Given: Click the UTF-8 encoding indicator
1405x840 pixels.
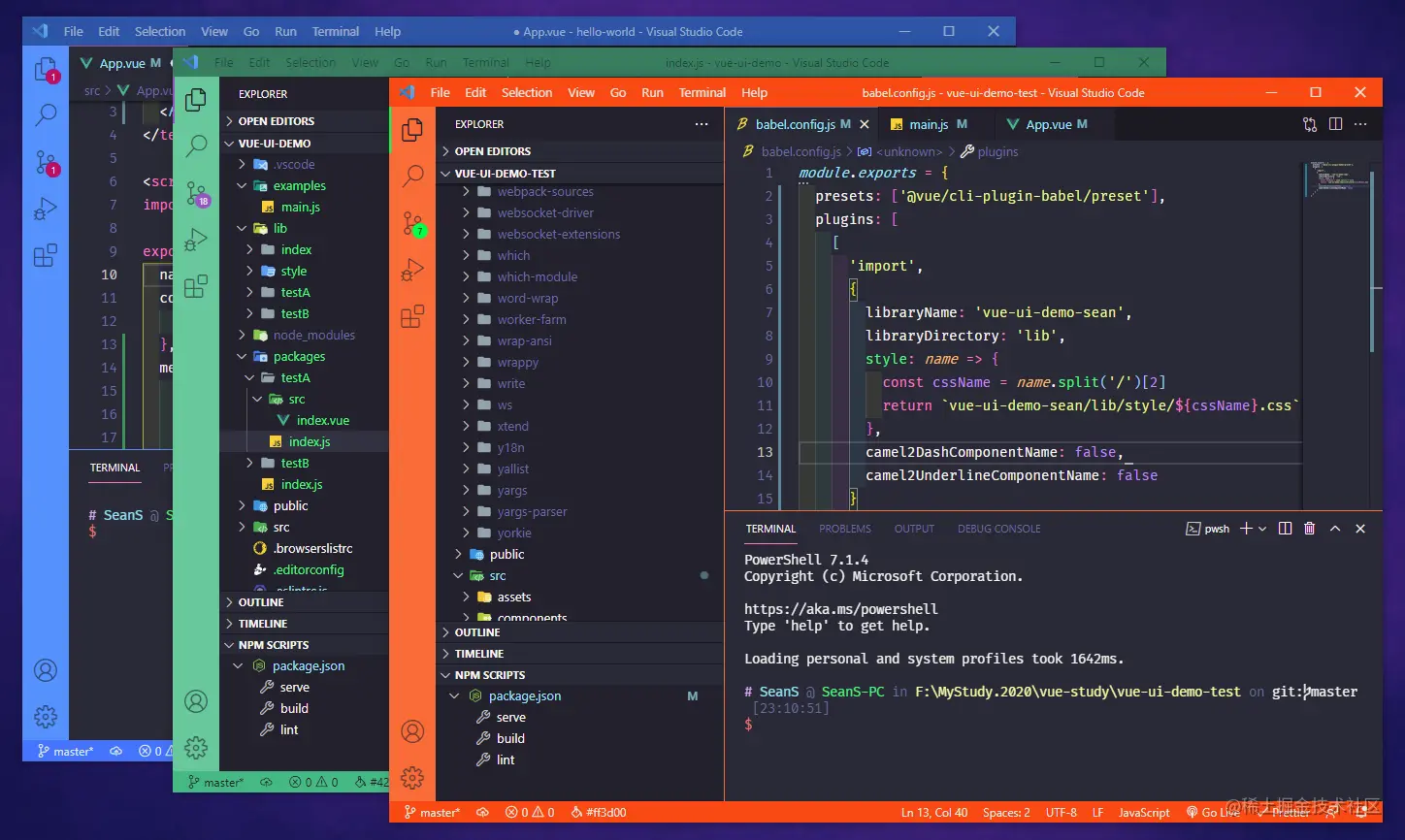Looking at the screenshot, I should click(1062, 813).
